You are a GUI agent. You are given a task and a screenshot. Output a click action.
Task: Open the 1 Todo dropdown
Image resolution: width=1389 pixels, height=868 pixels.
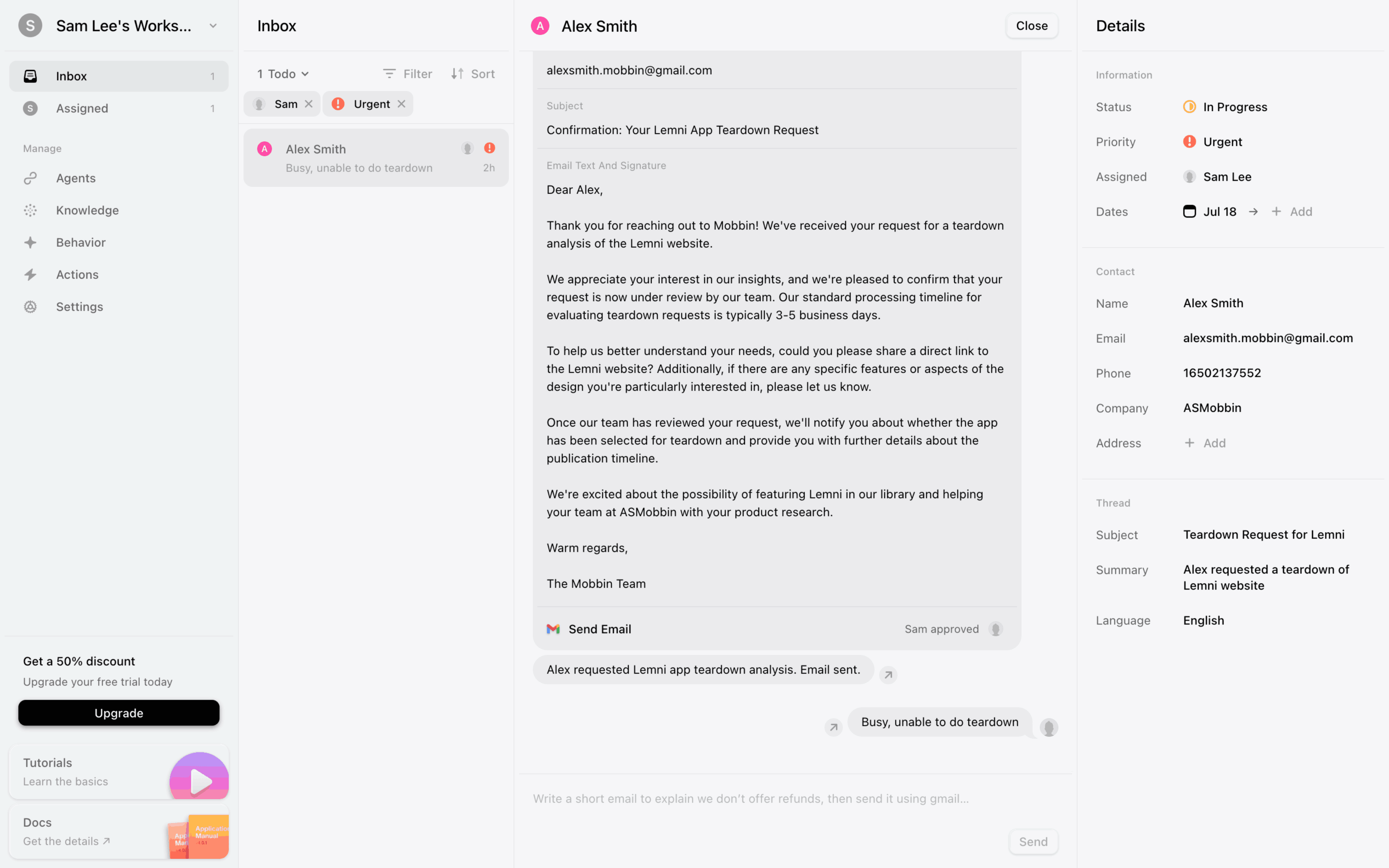(x=283, y=74)
